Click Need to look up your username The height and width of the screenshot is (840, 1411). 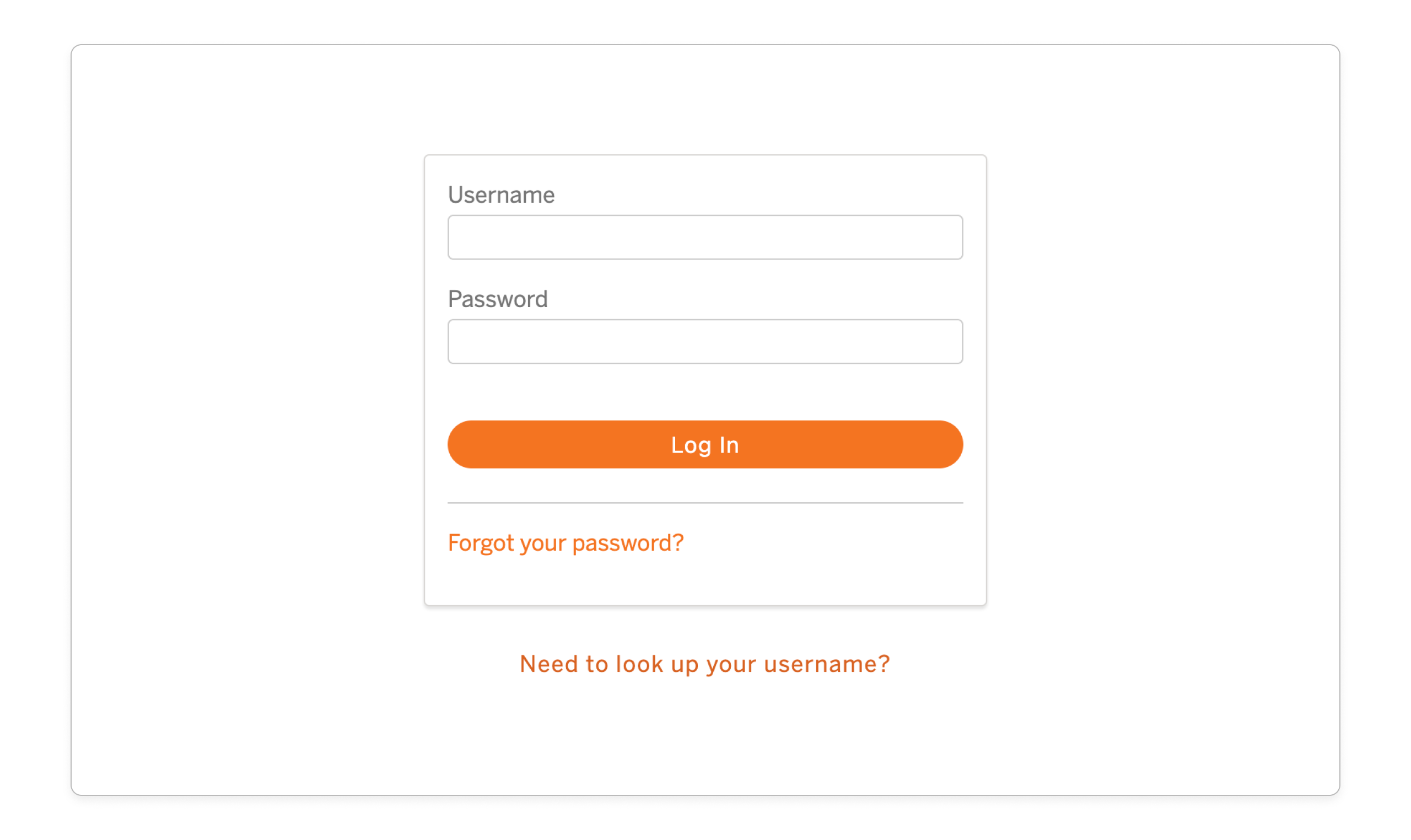[x=704, y=664]
